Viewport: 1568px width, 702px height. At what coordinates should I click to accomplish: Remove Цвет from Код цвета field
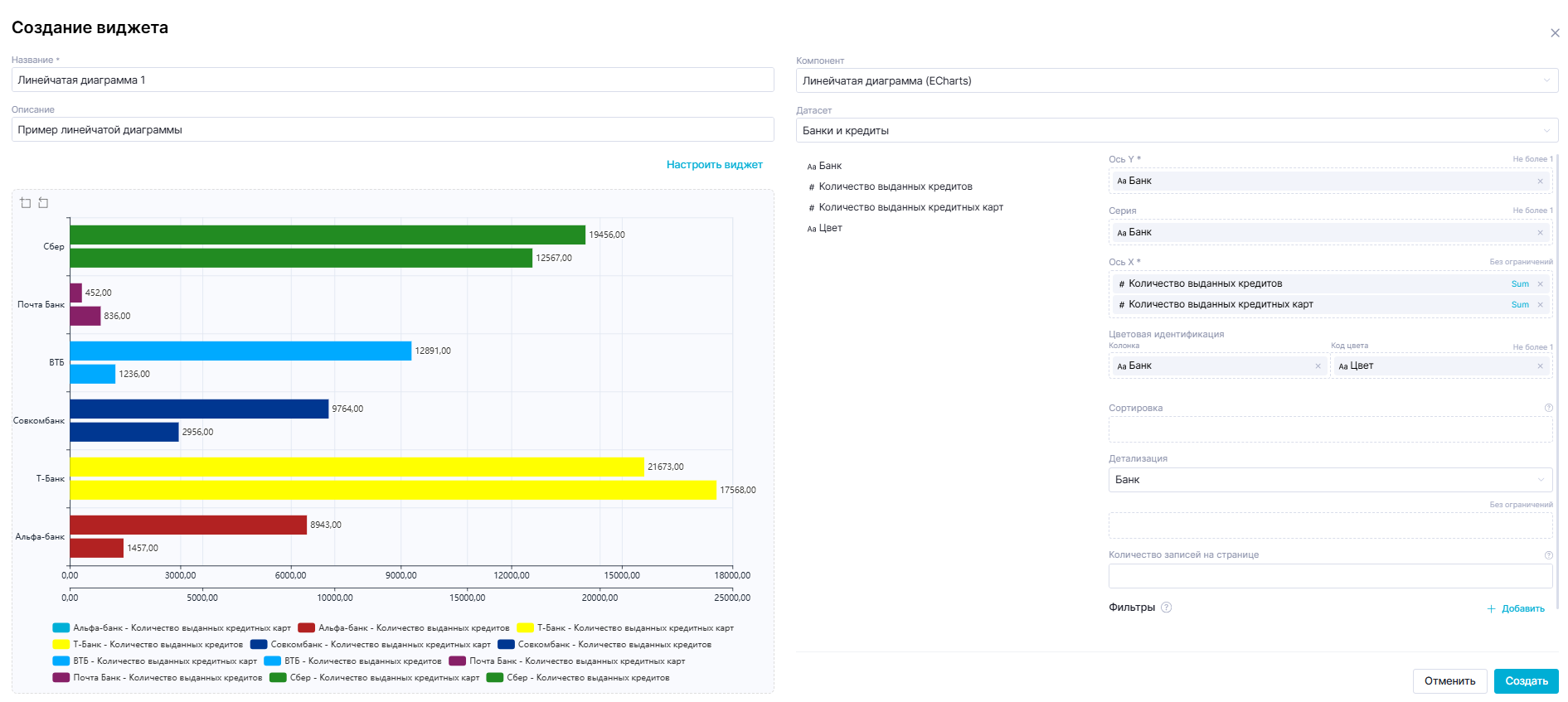pyautogui.click(x=1540, y=366)
